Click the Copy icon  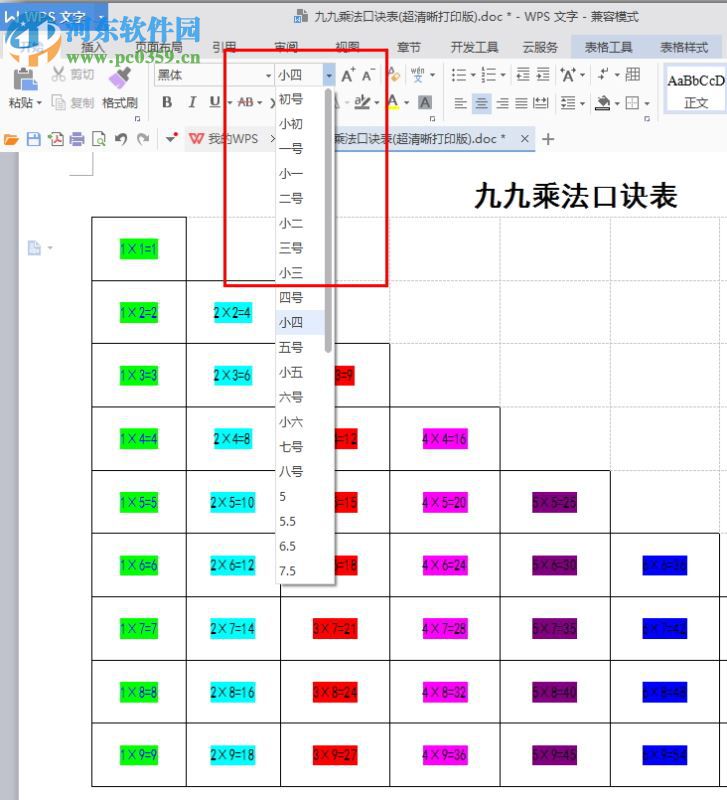[59, 103]
